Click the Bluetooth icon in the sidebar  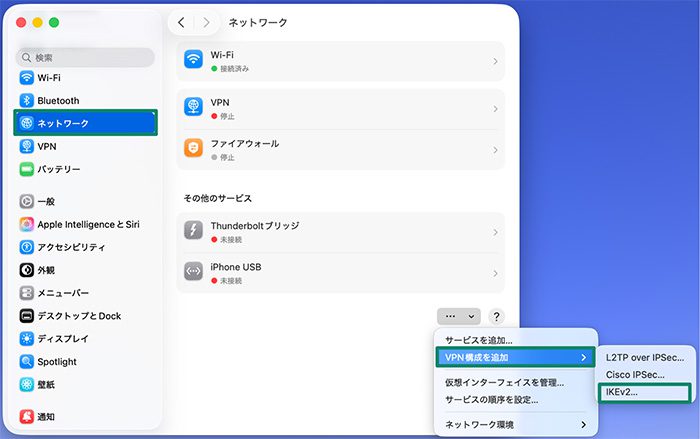tap(27, 100)
